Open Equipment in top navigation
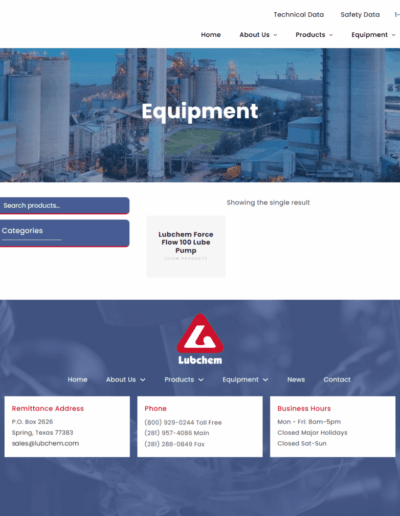Viewport: 400px width, 516px height. 369,35
